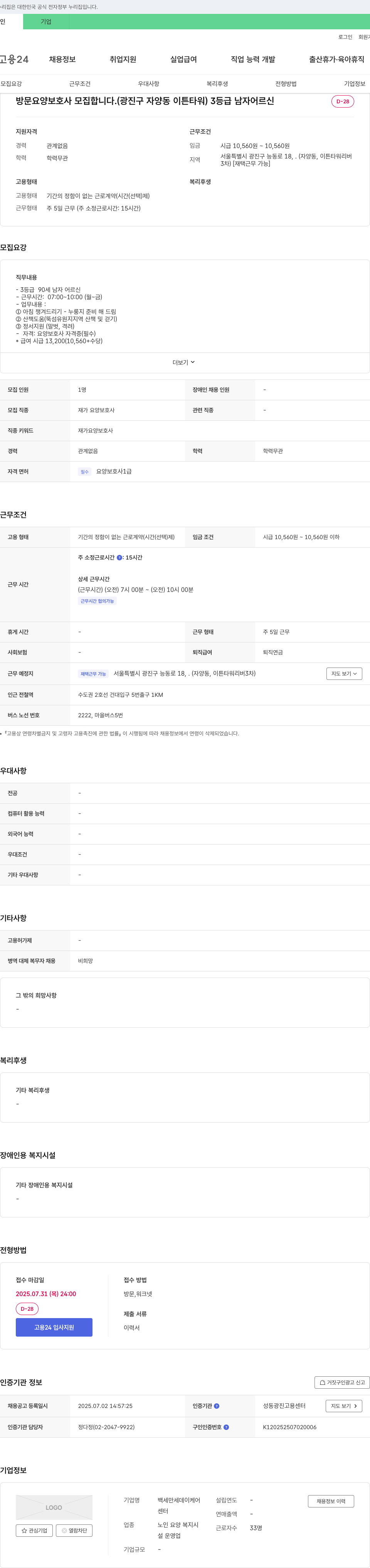Expand the 지도 보기 map dropdown
The width and height of the screenshot is (370, 1568).
(345, 673)
